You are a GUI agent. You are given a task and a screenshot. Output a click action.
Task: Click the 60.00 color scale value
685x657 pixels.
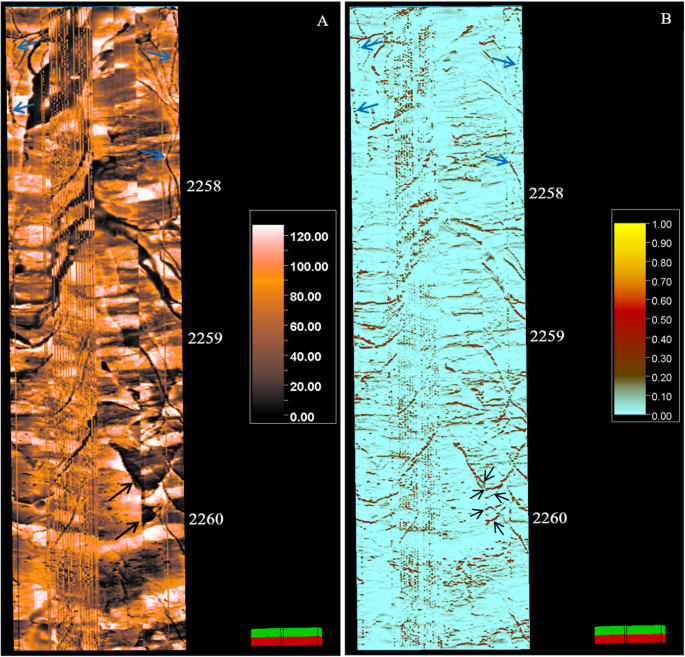pos(305,327)
